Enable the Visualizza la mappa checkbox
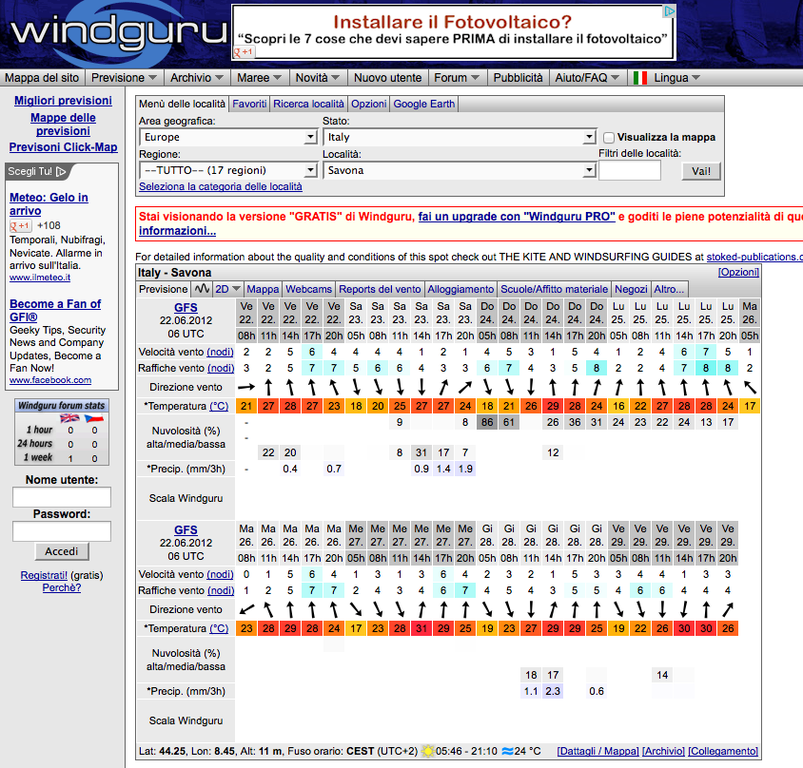 point(609,137)
